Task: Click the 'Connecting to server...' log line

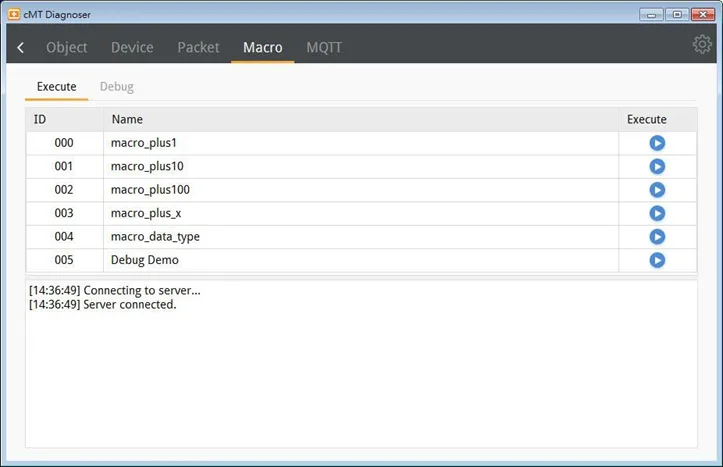Action: 115,290
